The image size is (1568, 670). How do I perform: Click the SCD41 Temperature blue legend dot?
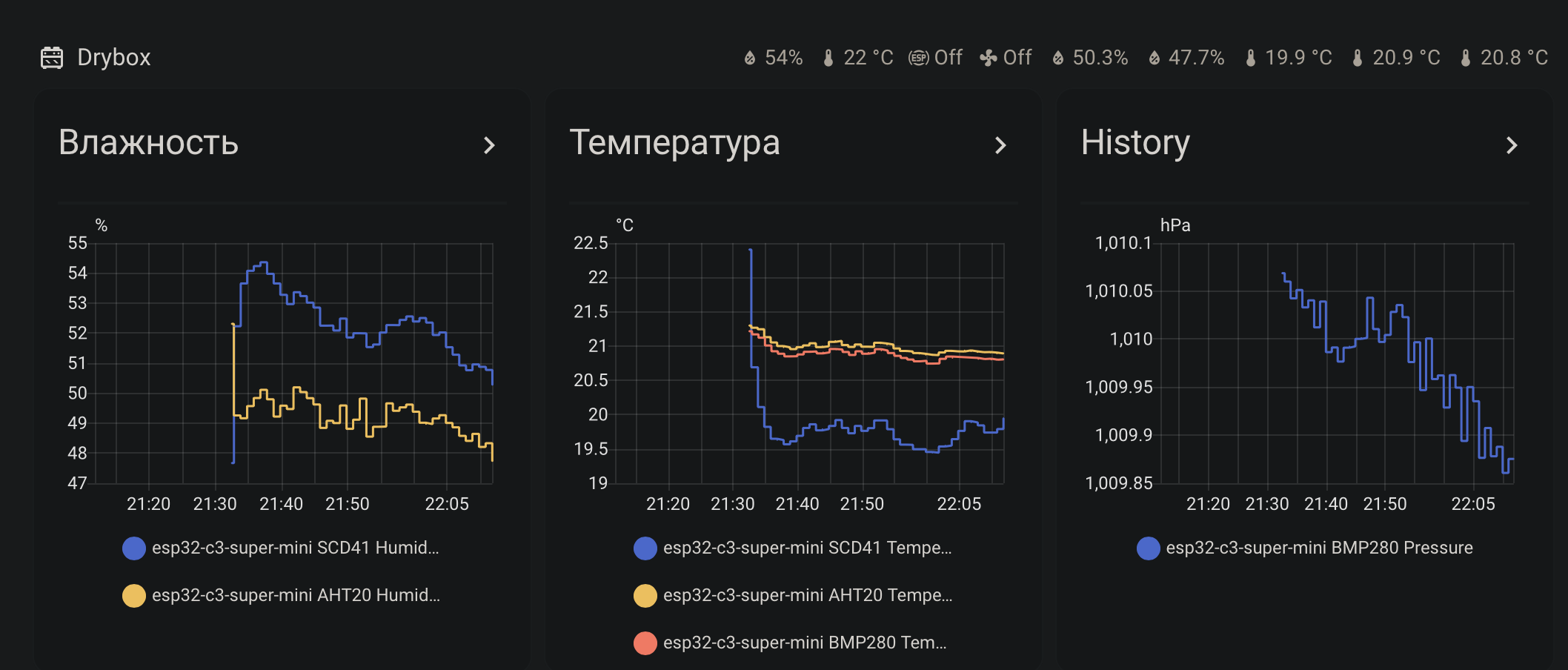click(x=645, y=548)
